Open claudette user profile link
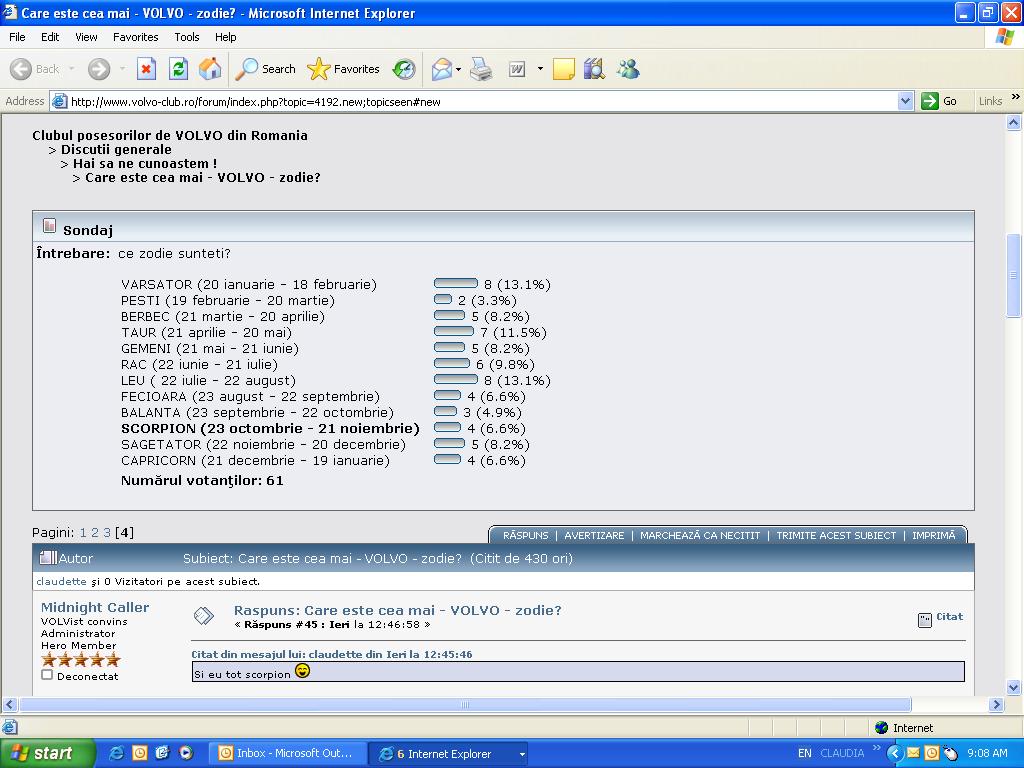The image size is (1024, 768). click(x=61, y=581)
